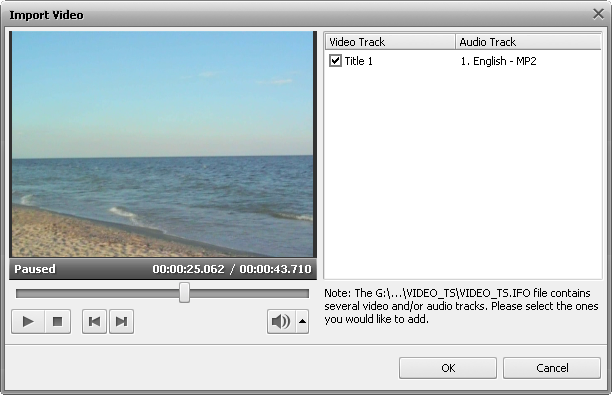
Task: Expand the volume level arrow
Action: tap(302, 322)
